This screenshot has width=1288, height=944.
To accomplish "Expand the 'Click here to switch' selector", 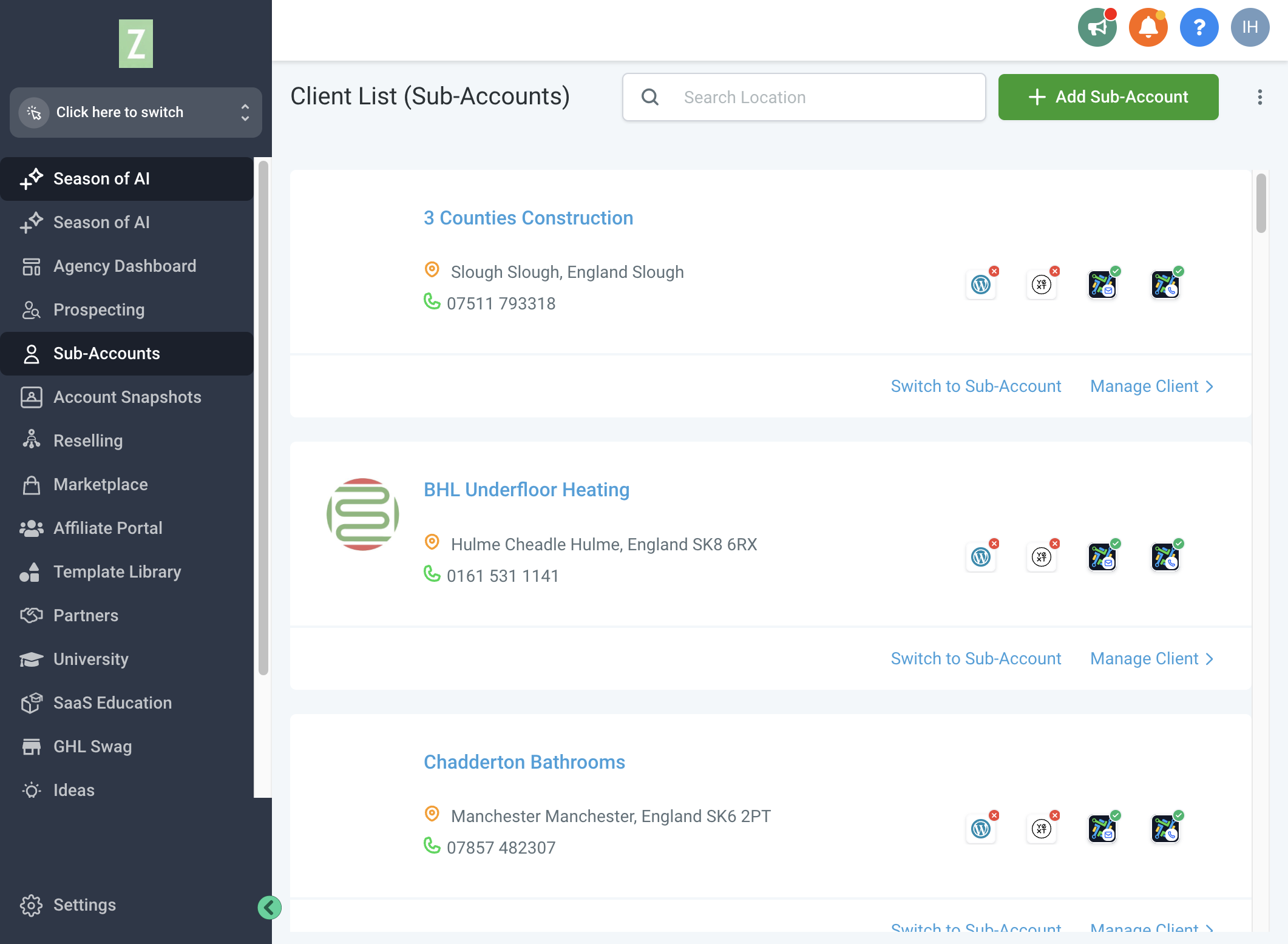I will coord(136,112).
